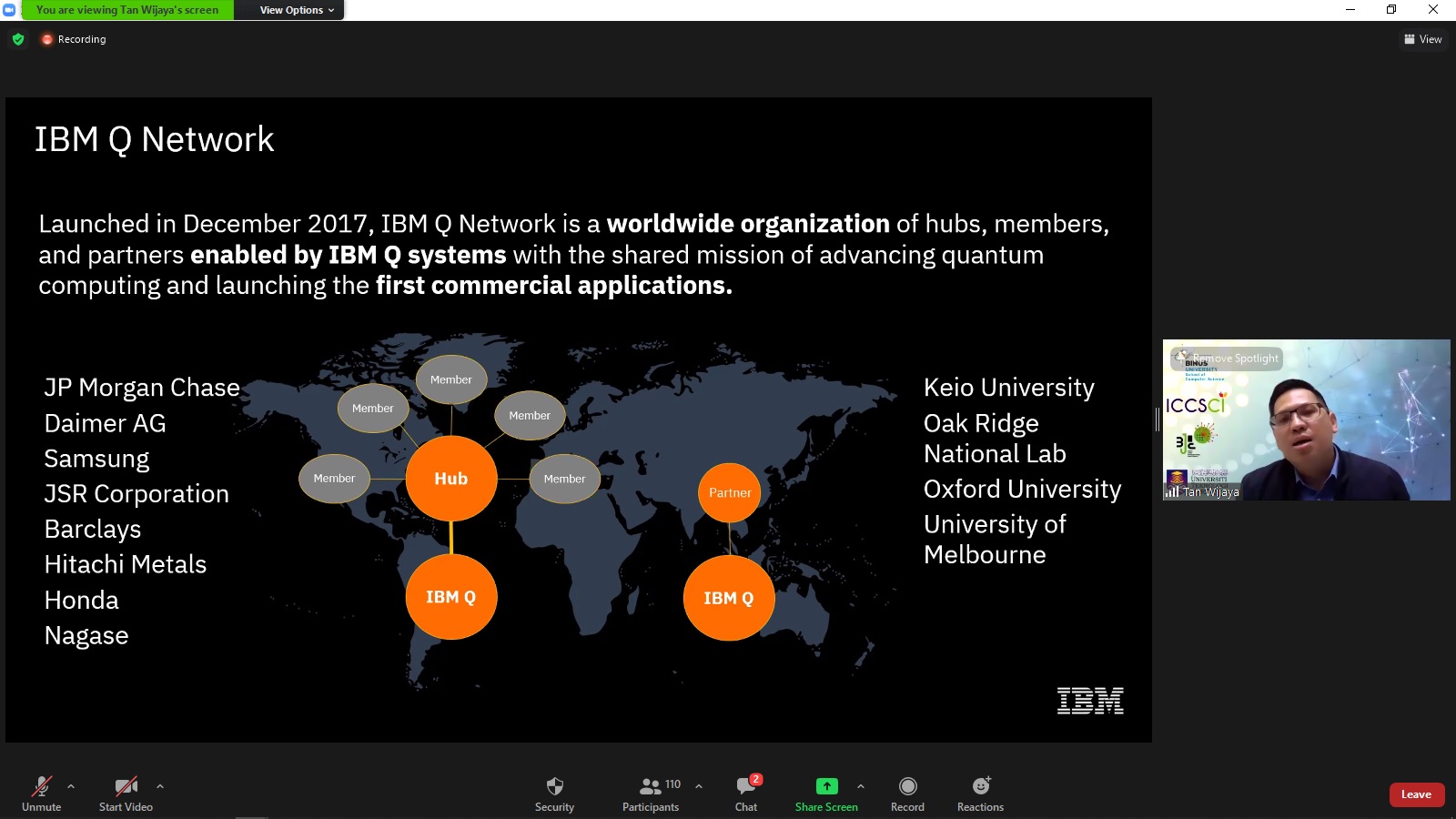Click the 'Hitachi Metals' text
The image size is (1456, 819).
pos(126,564)
